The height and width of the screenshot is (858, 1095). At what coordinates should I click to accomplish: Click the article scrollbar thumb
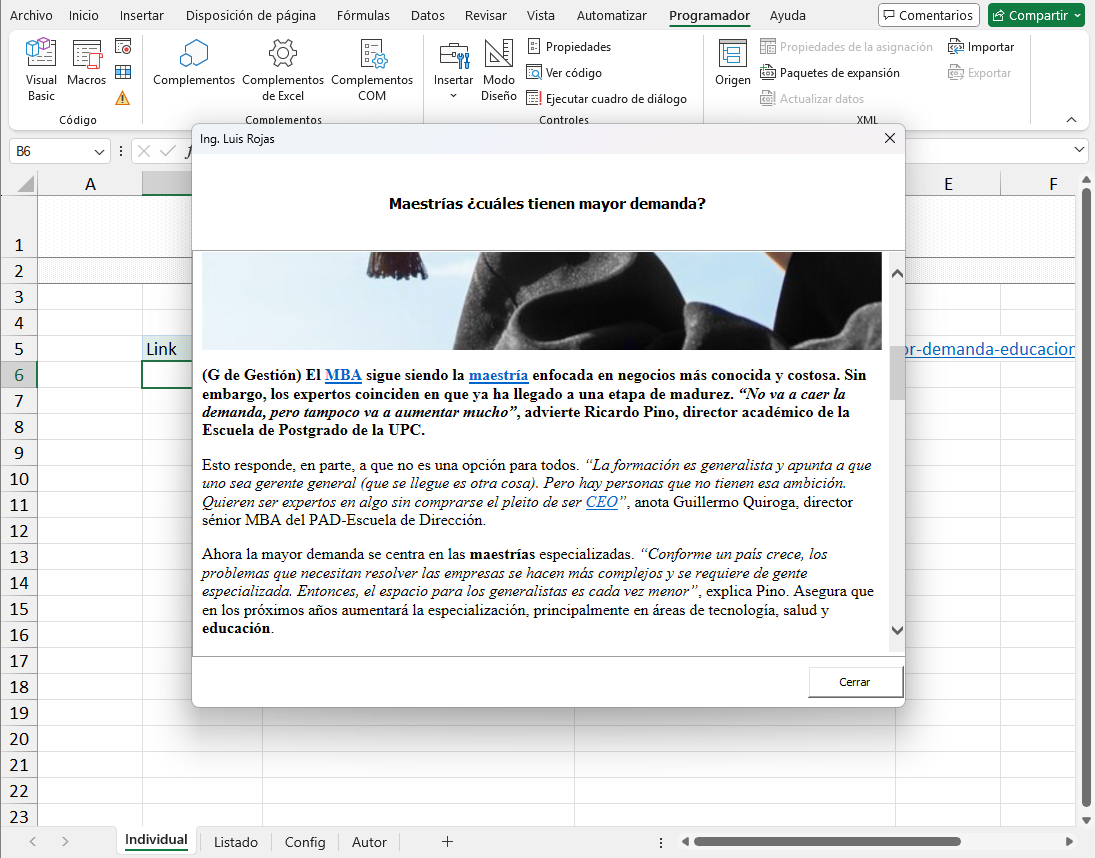897,373
